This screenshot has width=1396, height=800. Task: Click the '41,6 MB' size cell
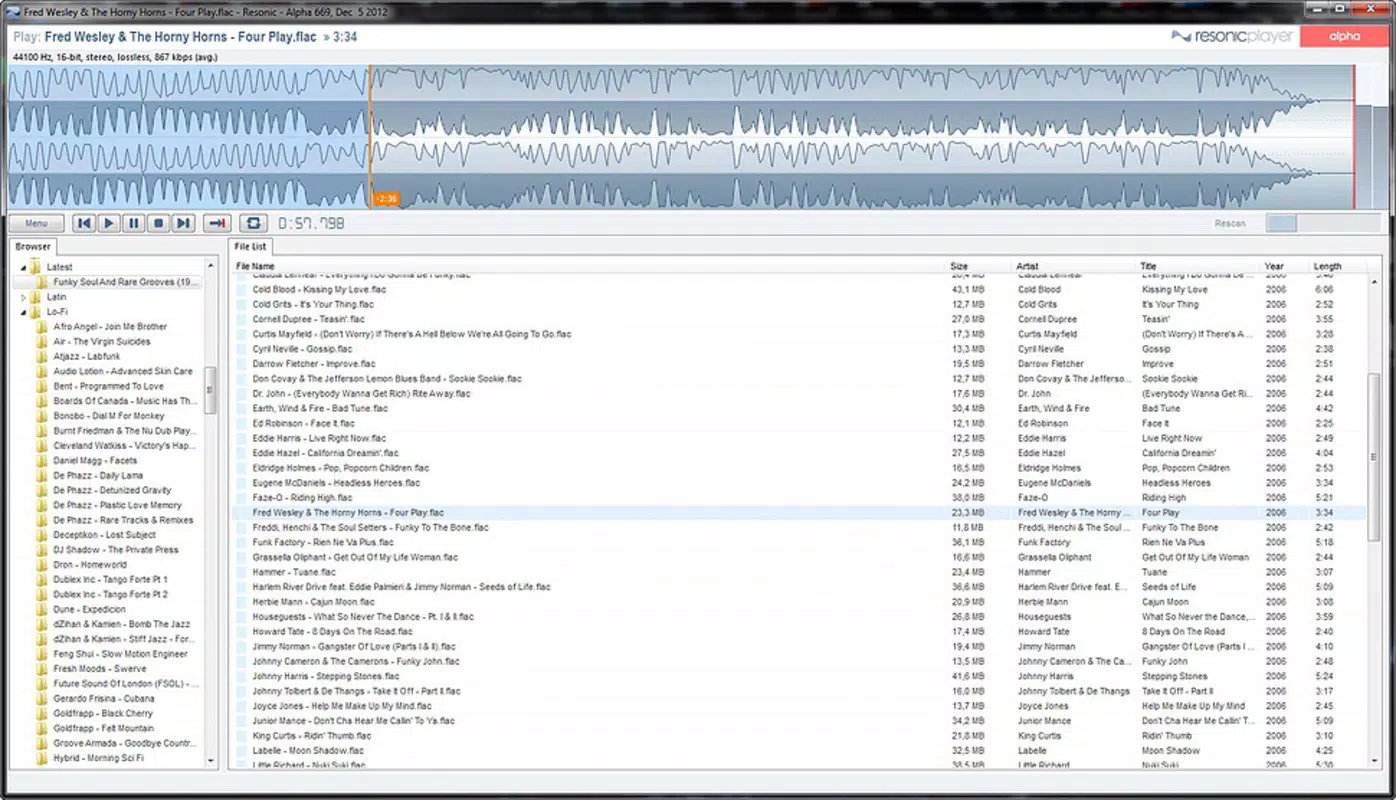click(968, 677)
